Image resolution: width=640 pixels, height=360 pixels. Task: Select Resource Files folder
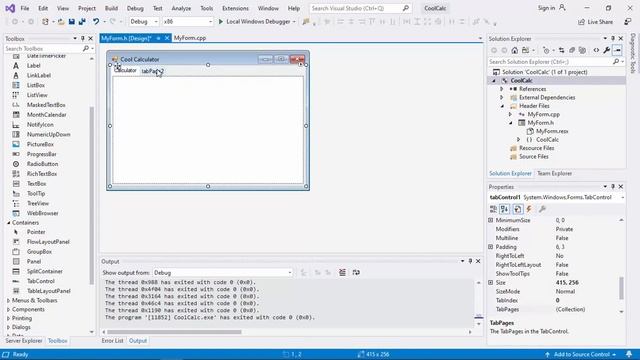536,148
